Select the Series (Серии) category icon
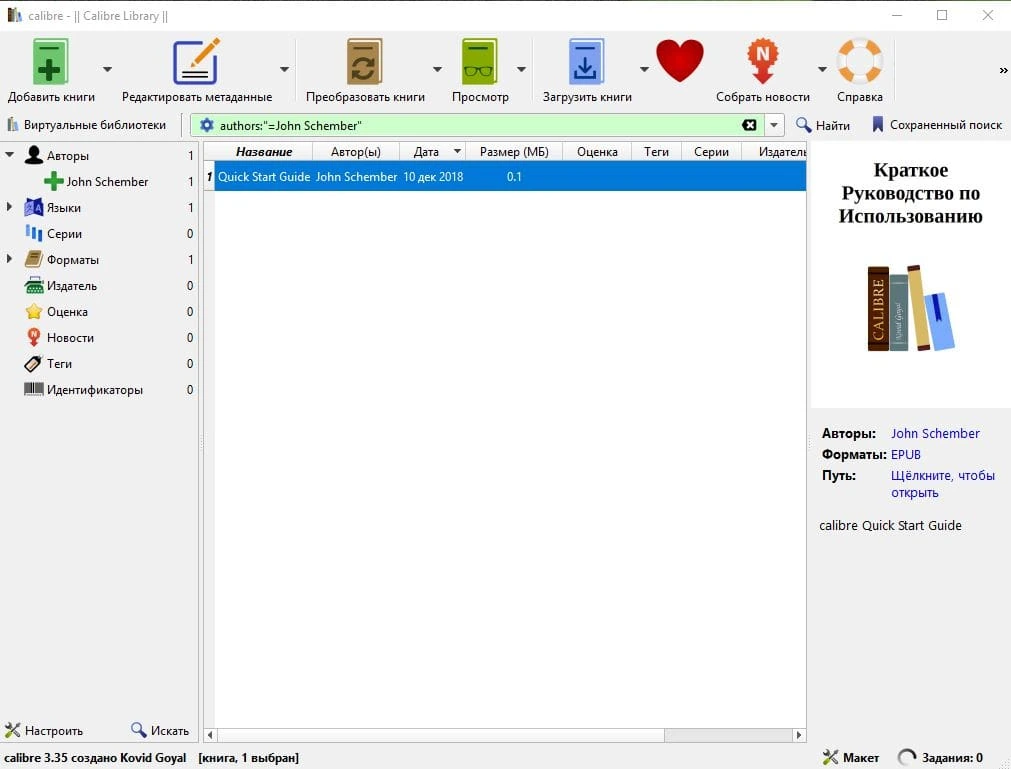This screenshot has height=769, width=1011. point(34,233)
